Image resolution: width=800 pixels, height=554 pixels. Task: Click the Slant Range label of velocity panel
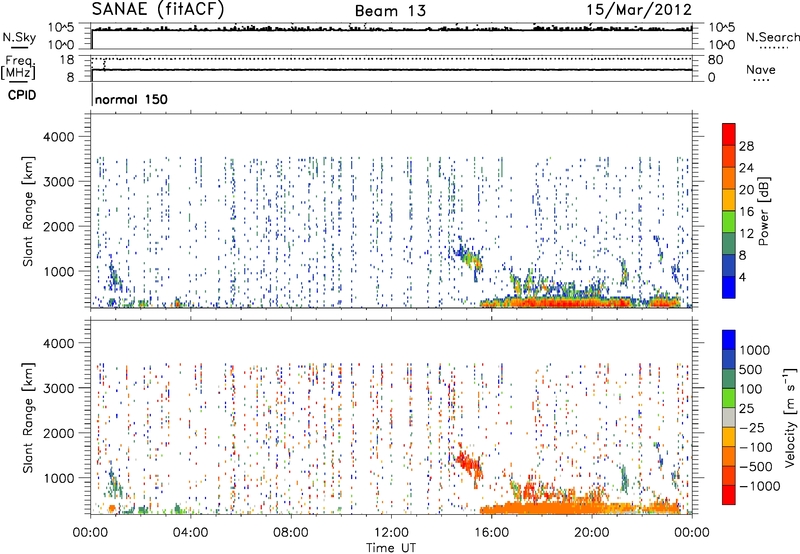click(x=28, y=418)
